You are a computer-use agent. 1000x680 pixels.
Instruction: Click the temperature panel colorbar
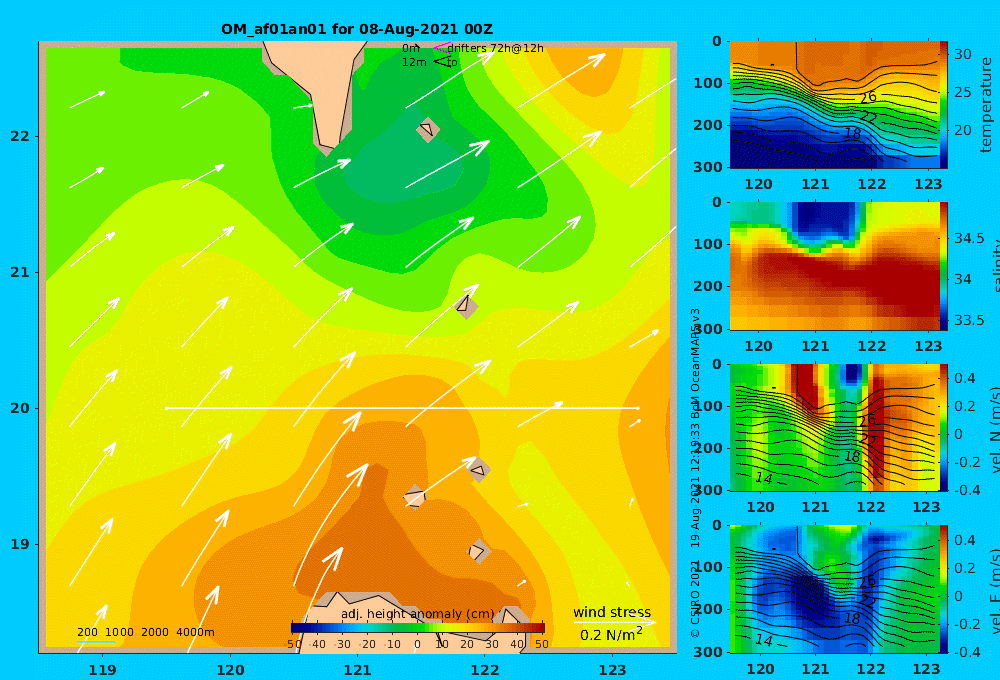pos(944,105)
